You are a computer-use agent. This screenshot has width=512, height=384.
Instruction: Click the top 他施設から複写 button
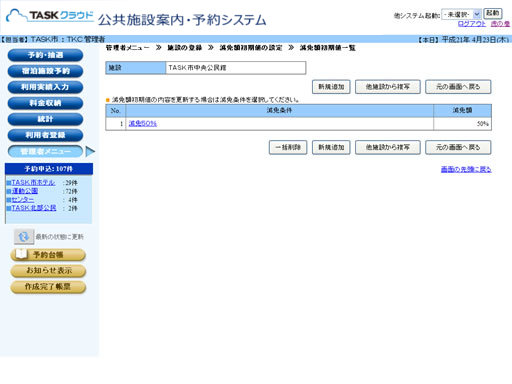pos(388,87)
